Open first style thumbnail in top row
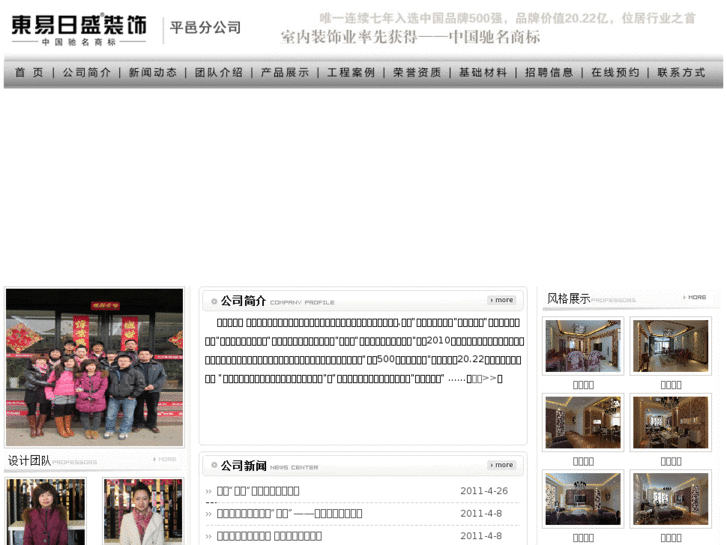This screenshot has height=545, width=727. coord(583,346)
